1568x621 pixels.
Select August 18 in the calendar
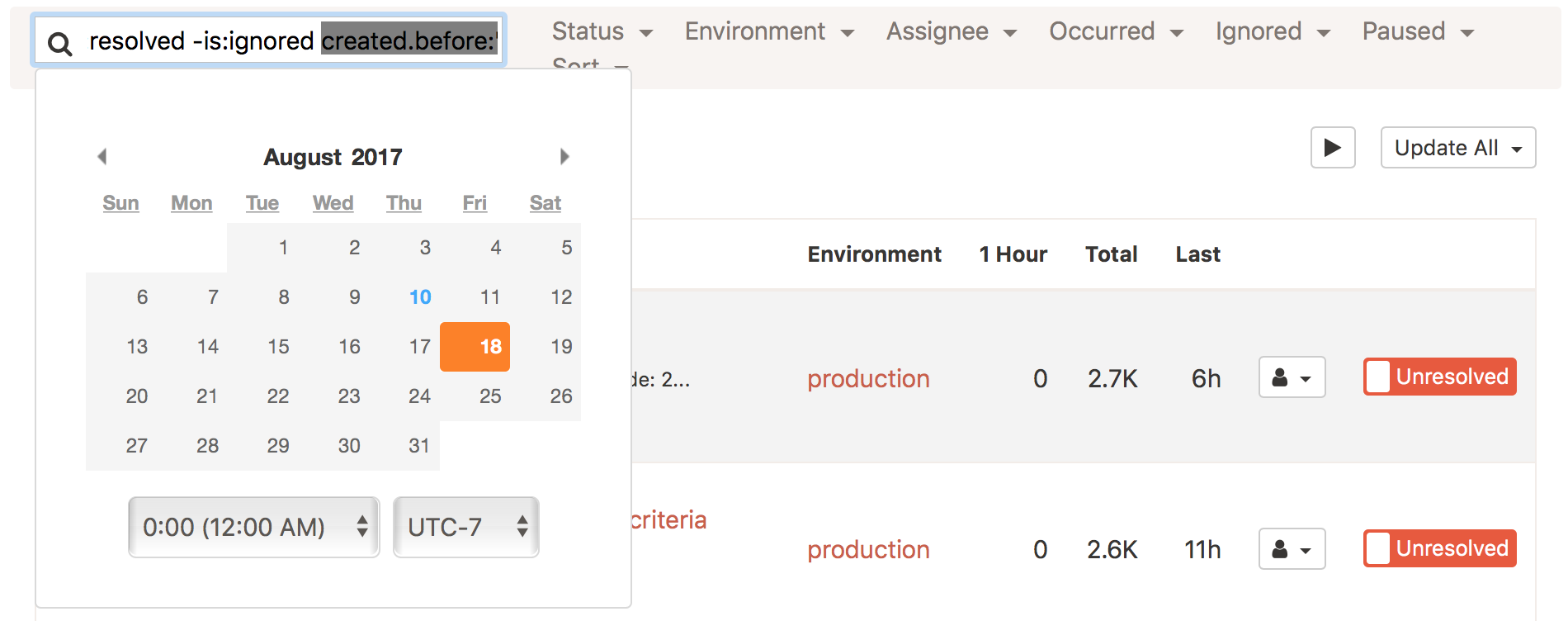475,347
